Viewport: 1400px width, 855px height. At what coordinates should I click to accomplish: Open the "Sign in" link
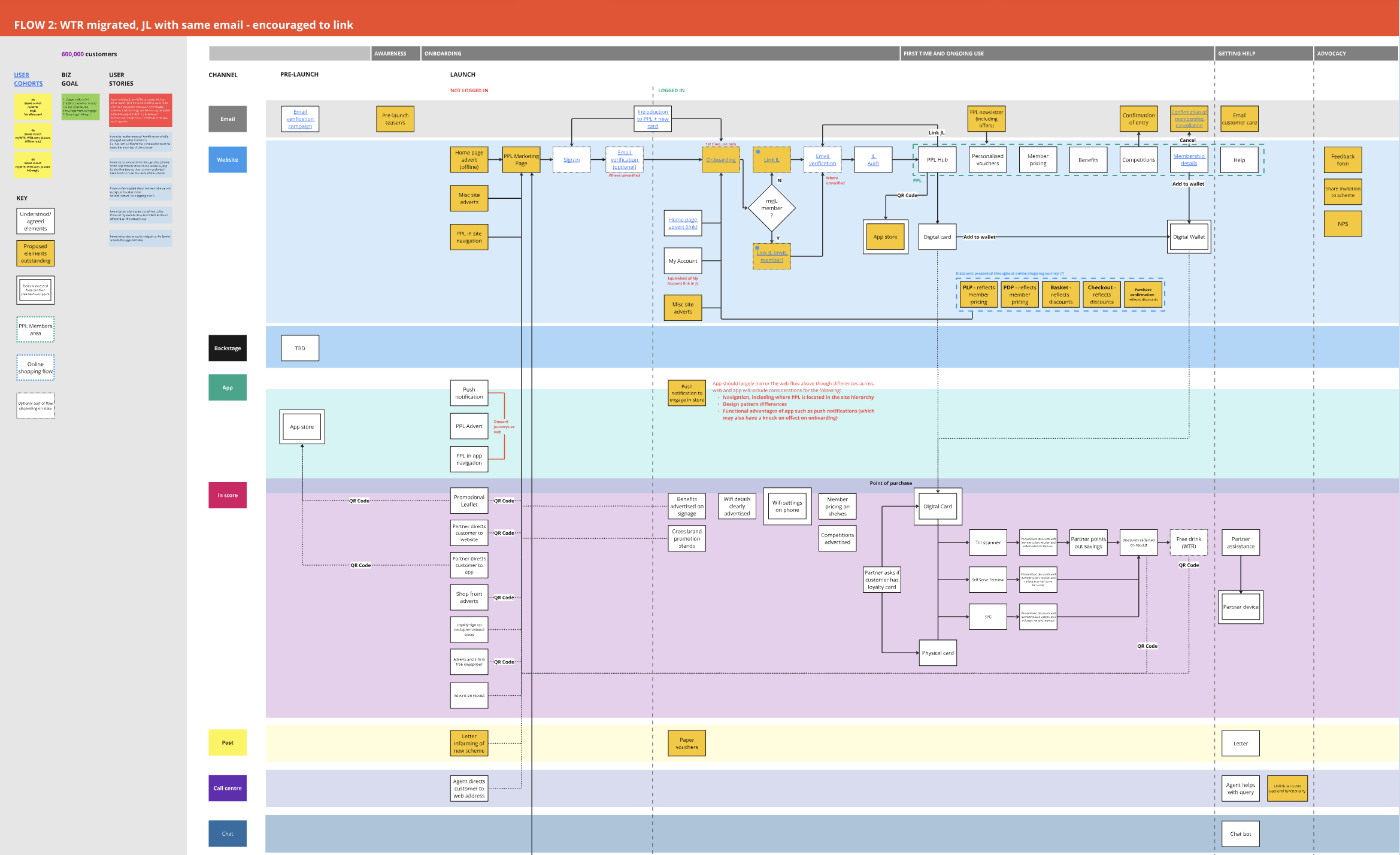click(x=571, y=159)
